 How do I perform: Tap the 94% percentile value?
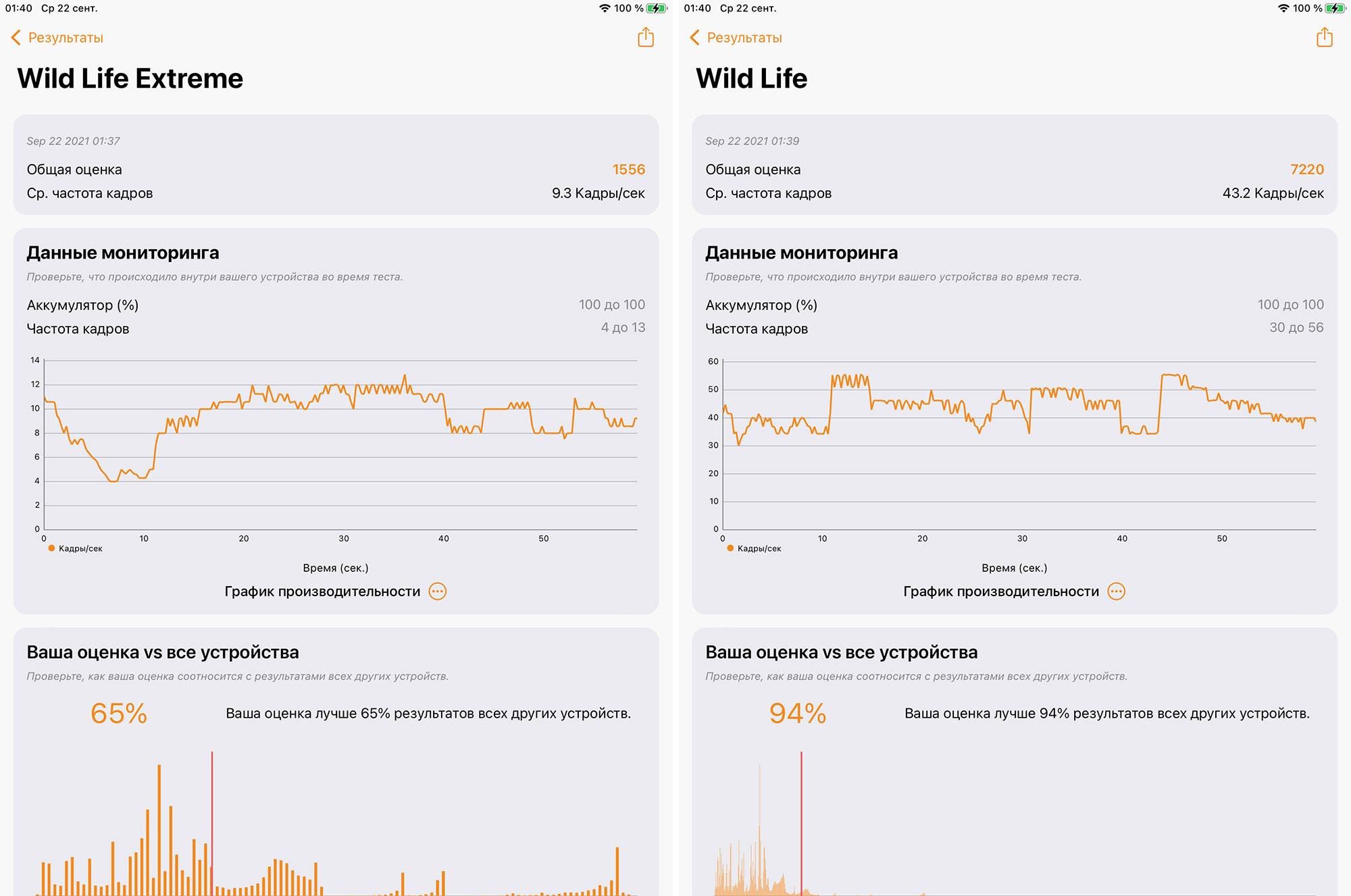pos(798,714)
